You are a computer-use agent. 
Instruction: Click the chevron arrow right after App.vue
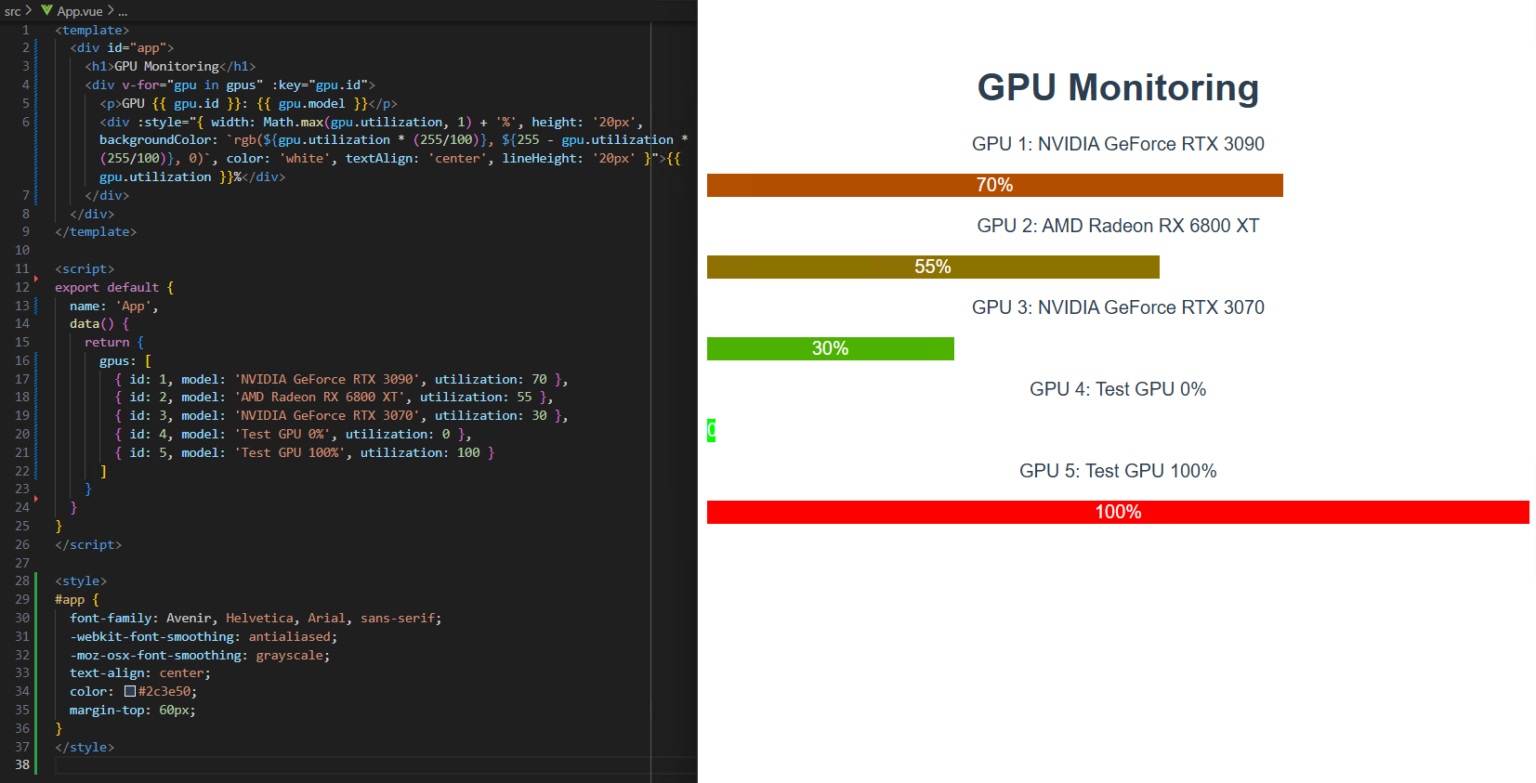(110, 11)
